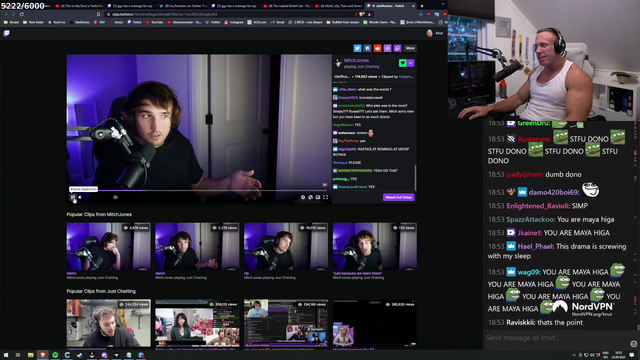Image resolution: width=640 pixels, height=360 pixels.
Task: Open MitchJones avatar in clip sidebar
Action: coord(338,63)
